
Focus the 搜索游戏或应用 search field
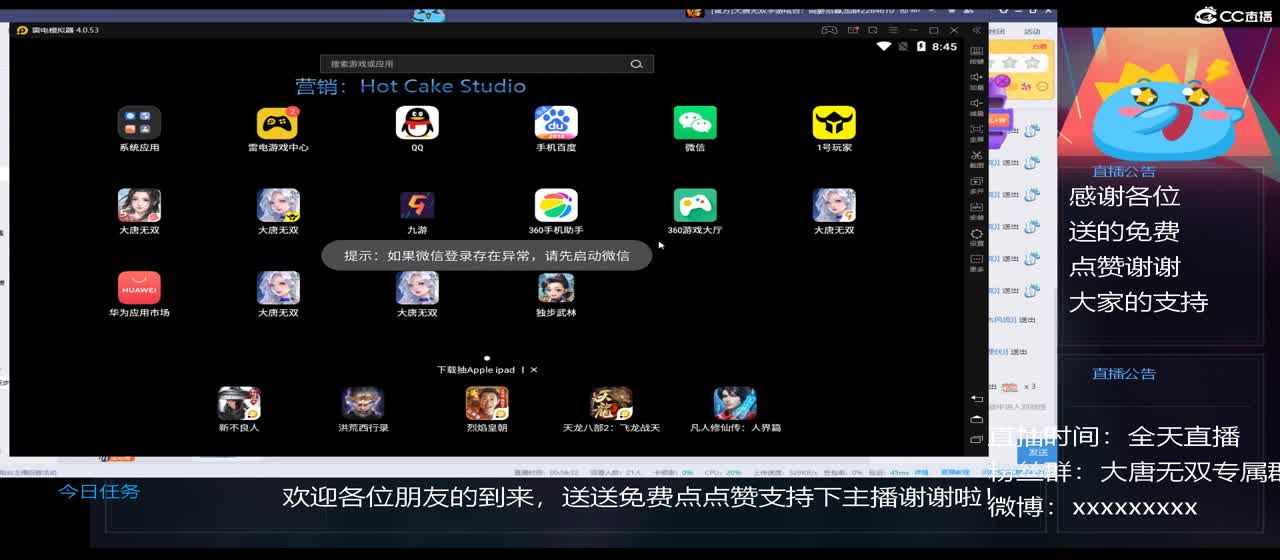(487, 64)
